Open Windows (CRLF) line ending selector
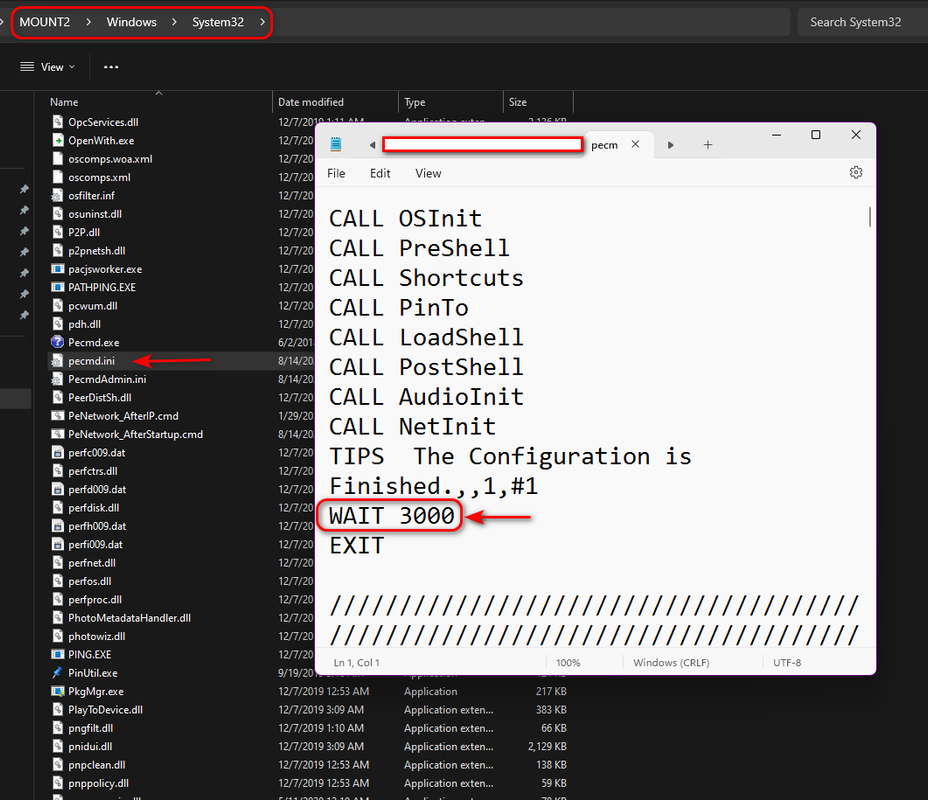 (671, 663)
